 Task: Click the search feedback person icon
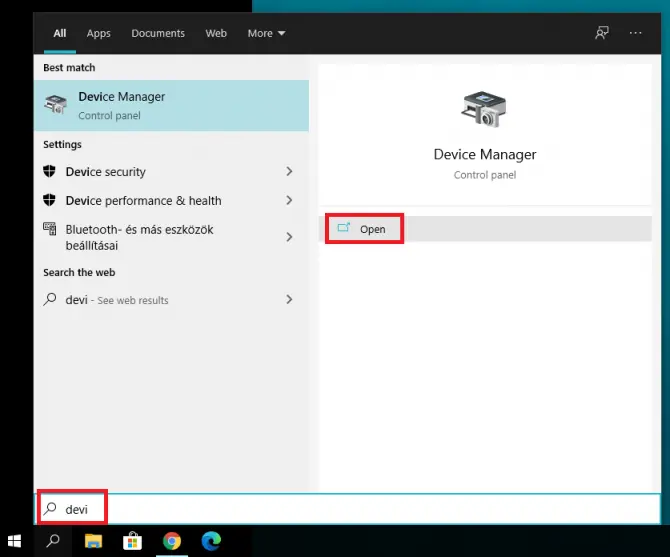[602, 33]
